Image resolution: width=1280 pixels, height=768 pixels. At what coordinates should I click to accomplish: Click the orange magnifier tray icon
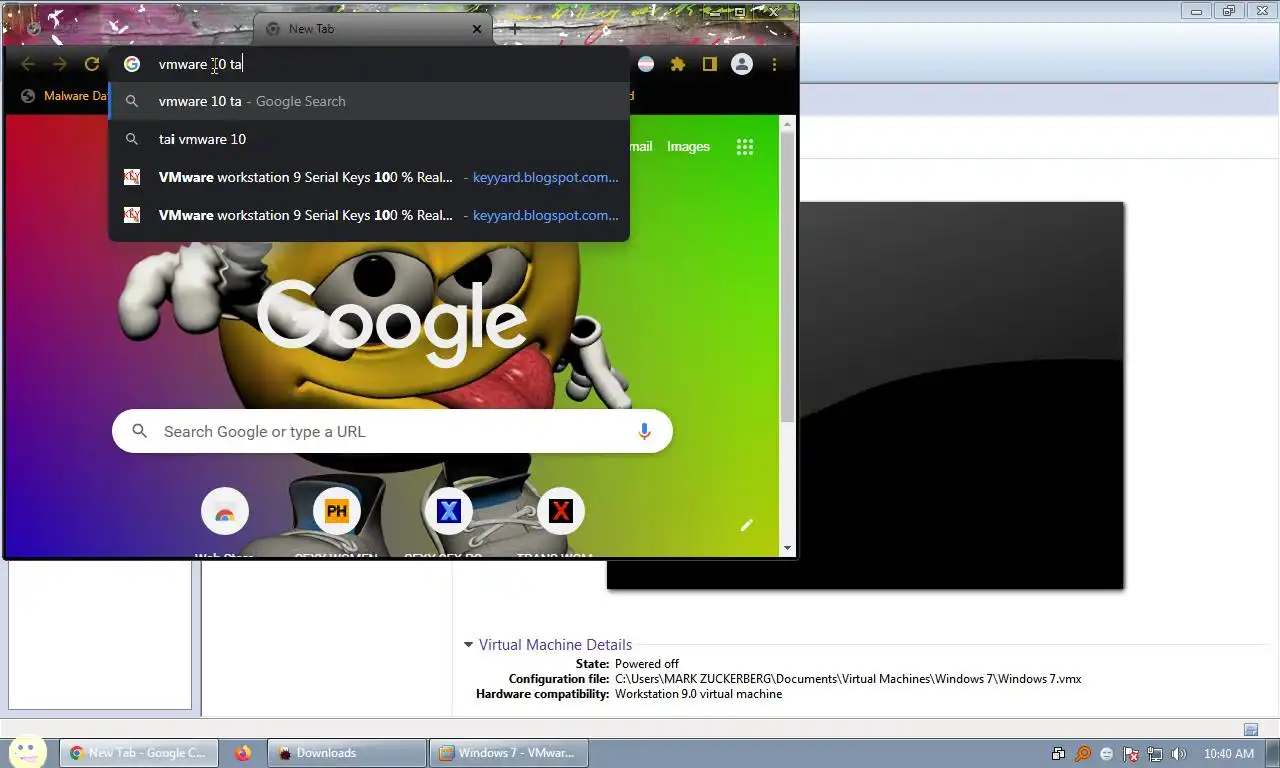pyautogui.click(x=1083, y=754)
